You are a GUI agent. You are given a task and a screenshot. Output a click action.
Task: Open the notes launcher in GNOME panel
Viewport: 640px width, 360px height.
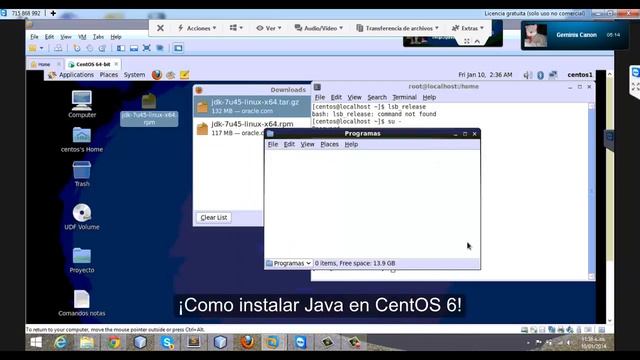tap(184, 75)
